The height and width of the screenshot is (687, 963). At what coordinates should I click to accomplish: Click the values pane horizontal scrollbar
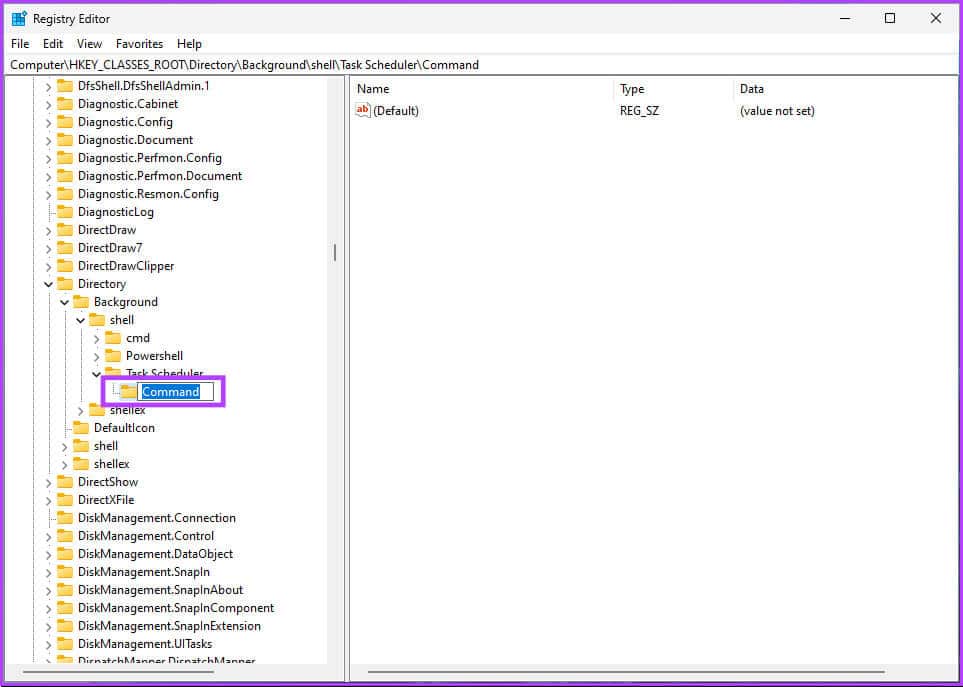tap(626, 672)
